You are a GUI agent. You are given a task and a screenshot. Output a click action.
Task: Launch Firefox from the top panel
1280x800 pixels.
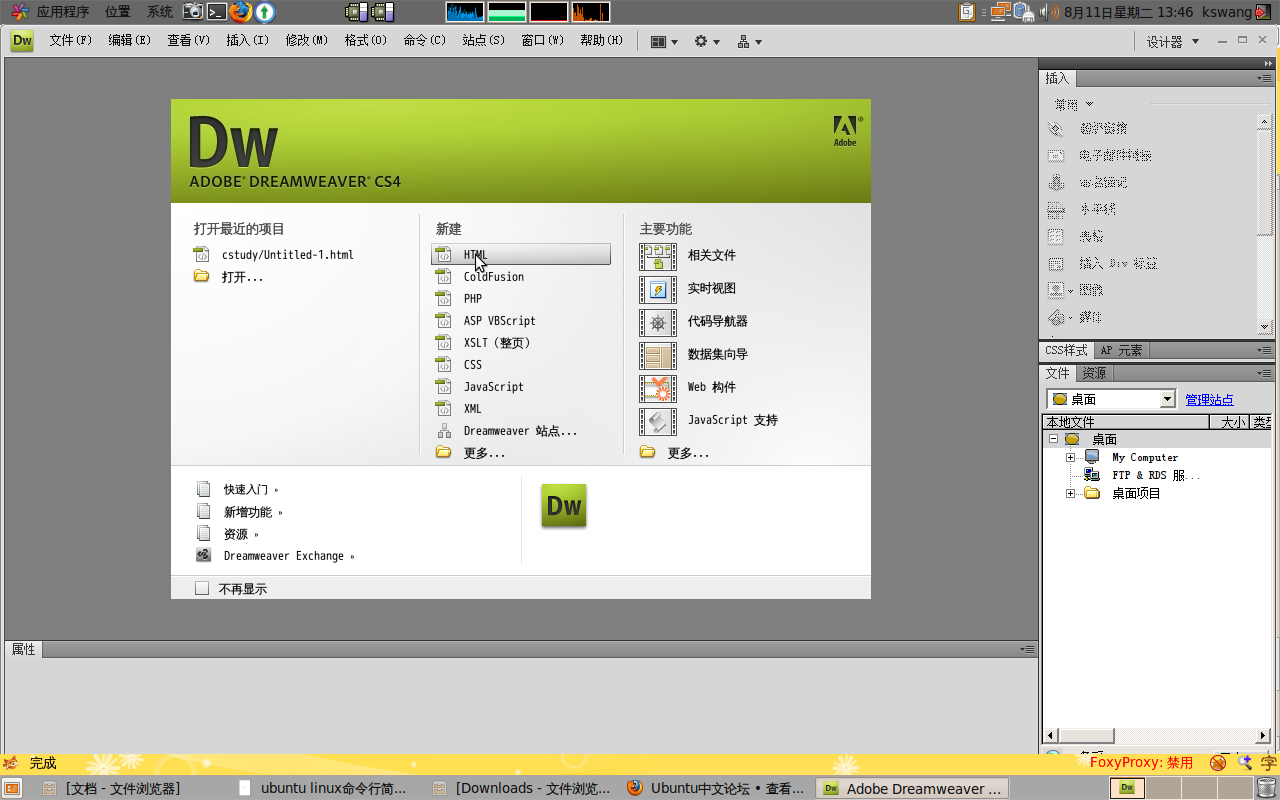(x=241, y=12)
